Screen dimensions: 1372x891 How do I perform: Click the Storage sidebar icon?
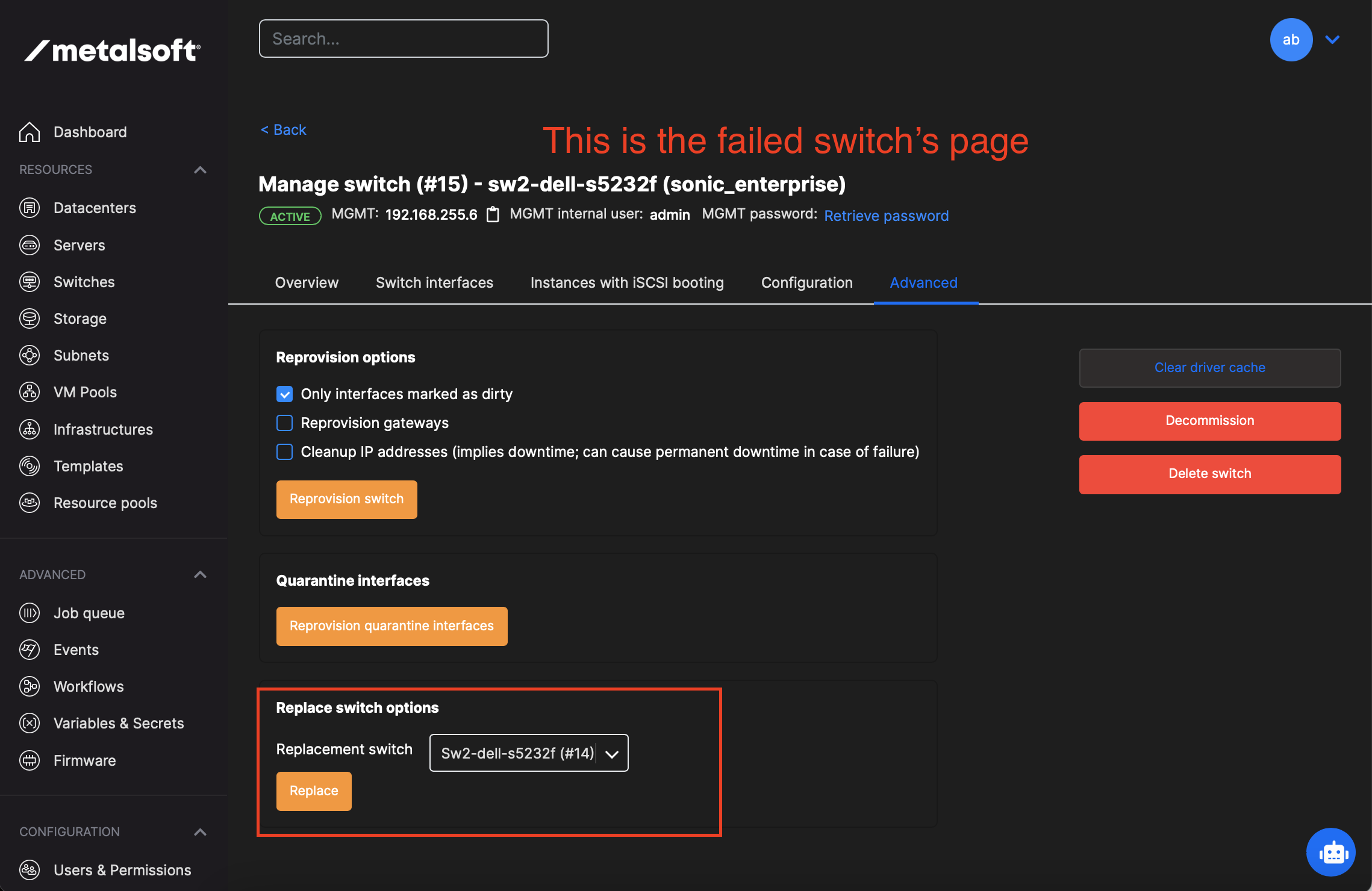click(30, 318)
